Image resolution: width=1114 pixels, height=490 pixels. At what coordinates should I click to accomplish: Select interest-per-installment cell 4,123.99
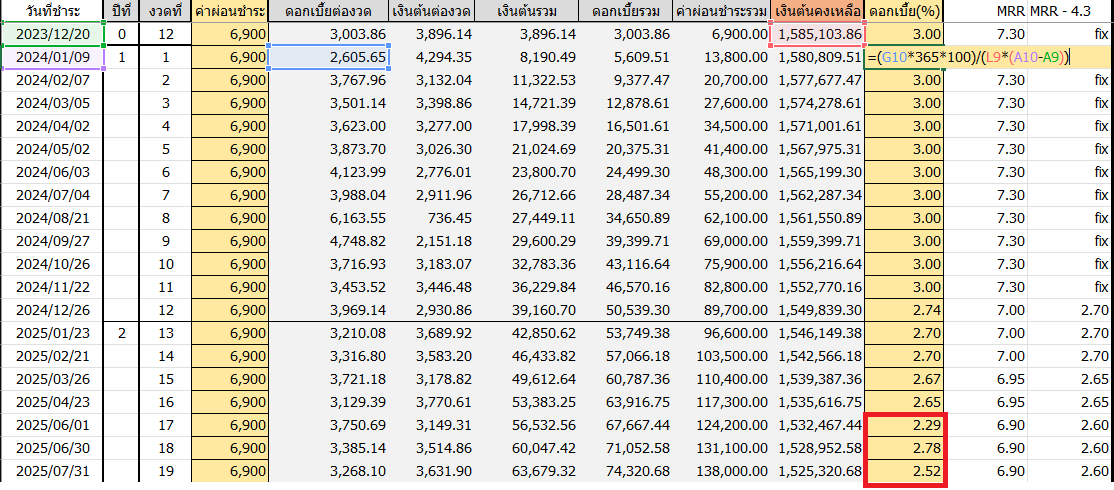click(328, 172)
